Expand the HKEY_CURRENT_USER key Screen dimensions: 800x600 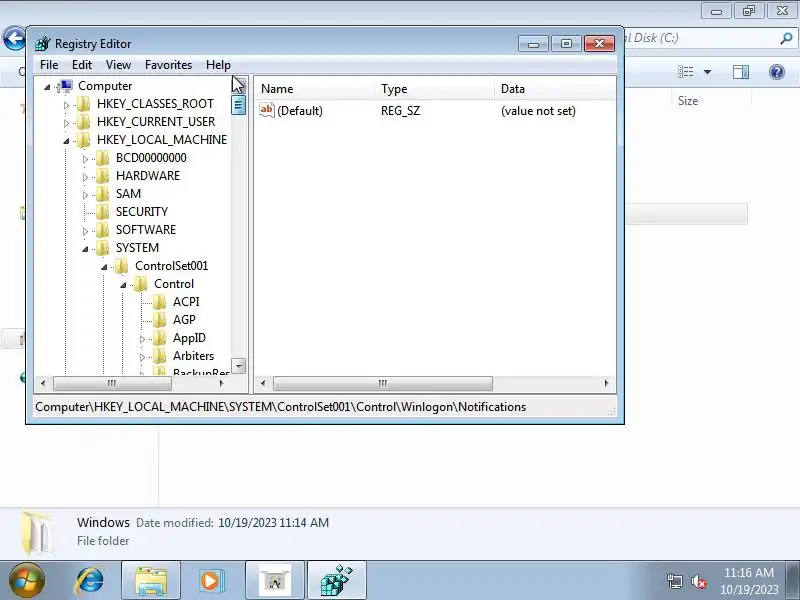tap(66, 123)
